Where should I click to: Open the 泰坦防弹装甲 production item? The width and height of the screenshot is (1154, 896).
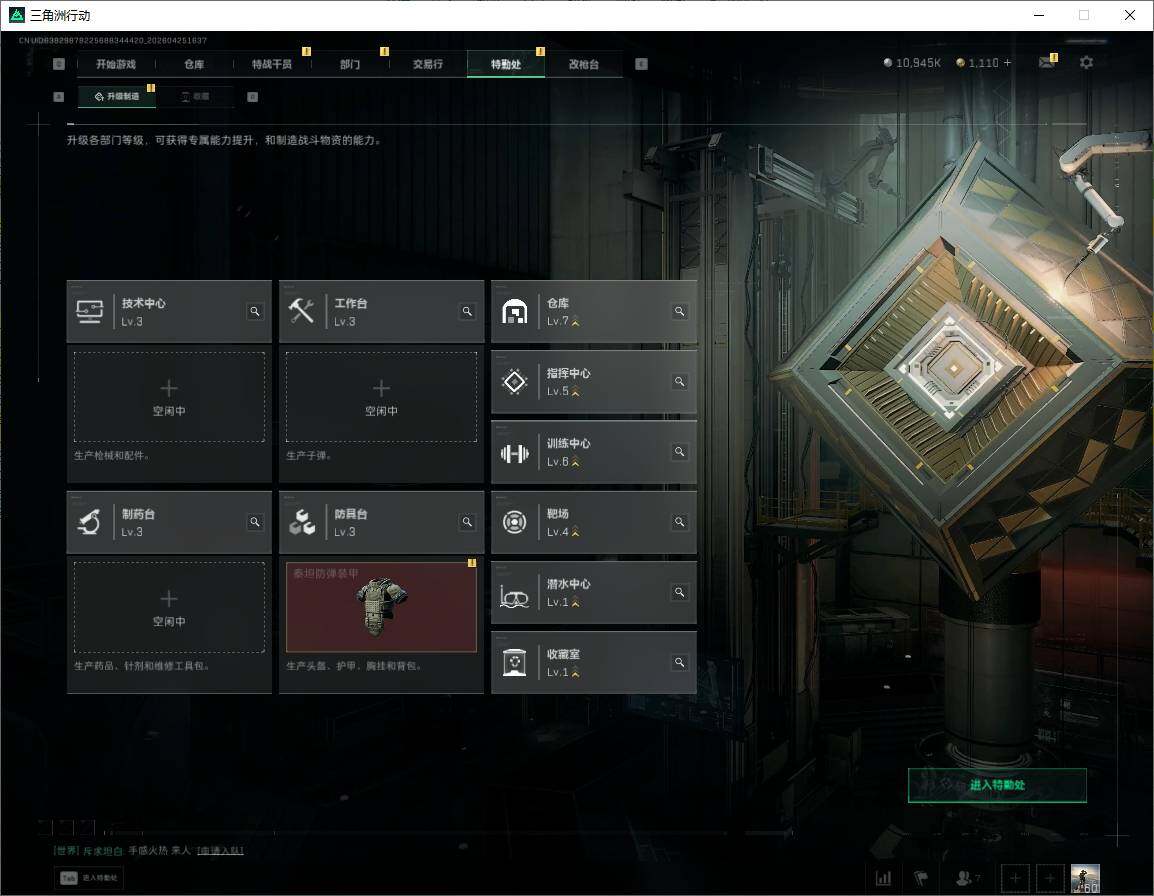(x=381, y=607)
